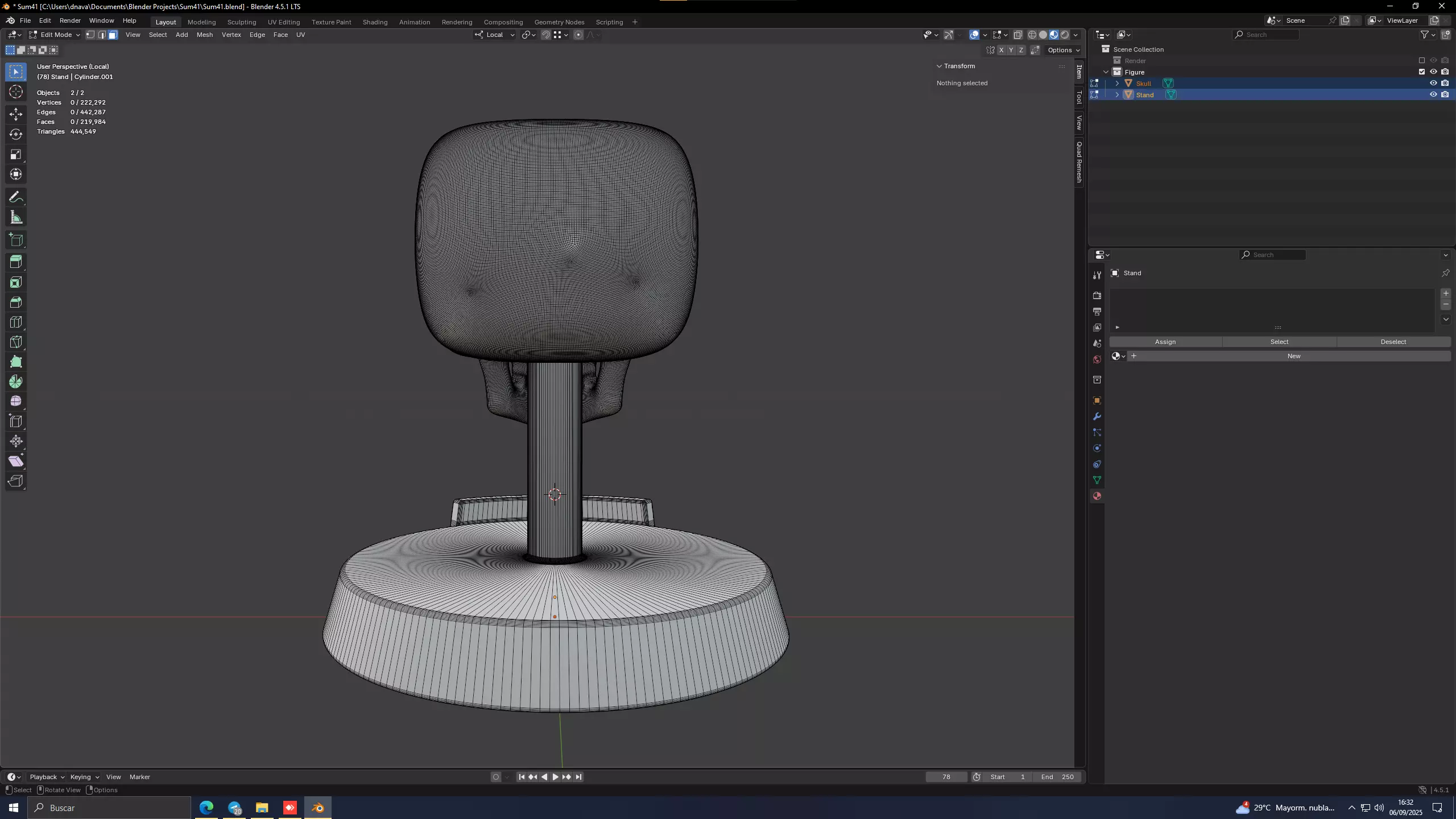Image resolution: width=1456 pixels, height=819 pixels.
Task: Switch to face select mode
Action: pos(113,35)
